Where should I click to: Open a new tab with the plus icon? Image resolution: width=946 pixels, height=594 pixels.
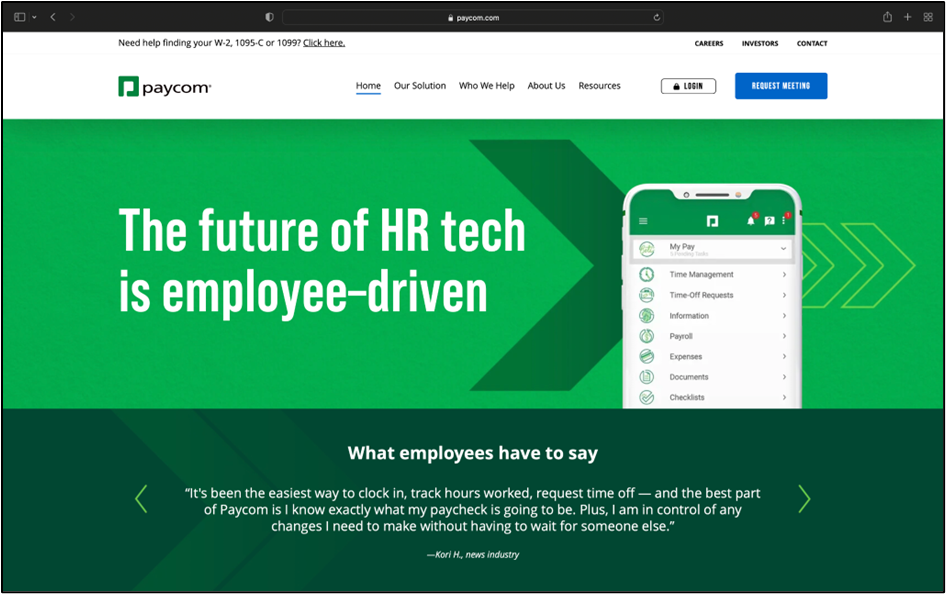[x=907, y=17]
